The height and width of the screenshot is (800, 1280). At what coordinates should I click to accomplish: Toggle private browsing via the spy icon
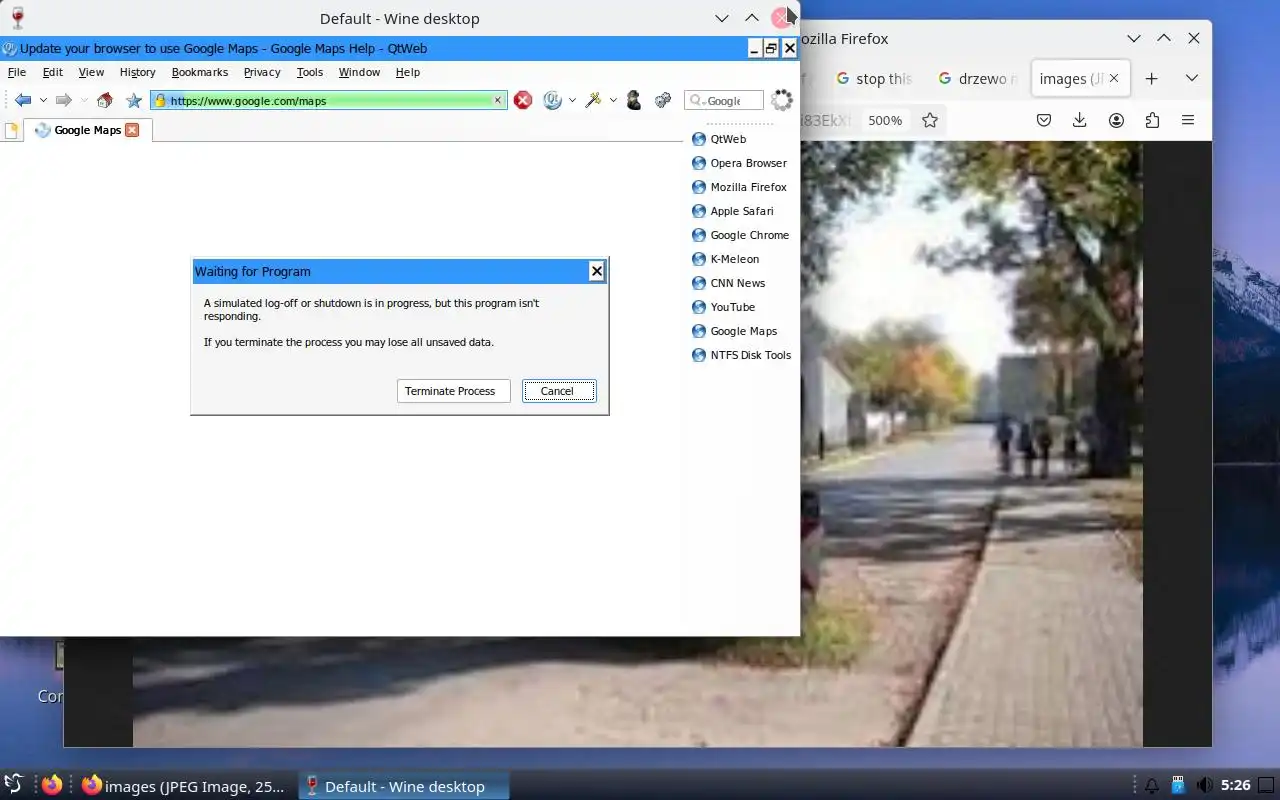[633, 100]
